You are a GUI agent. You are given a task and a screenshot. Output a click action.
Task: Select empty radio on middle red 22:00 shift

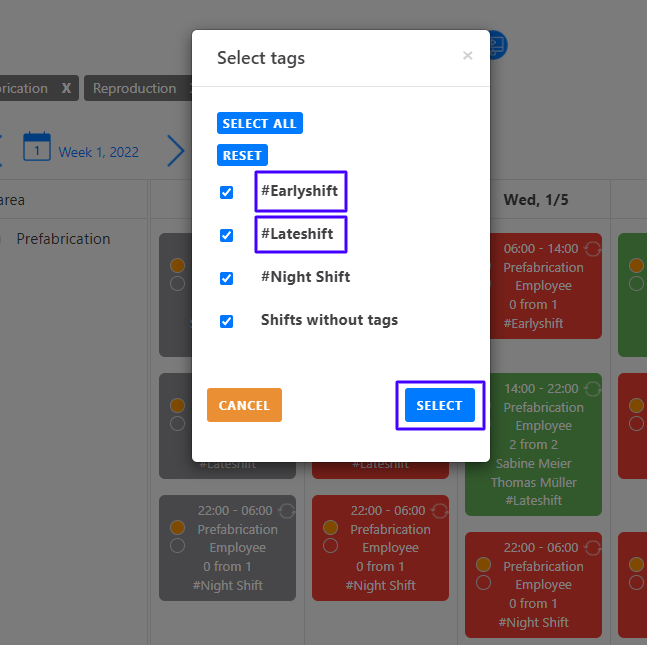(x=331, y=546)
